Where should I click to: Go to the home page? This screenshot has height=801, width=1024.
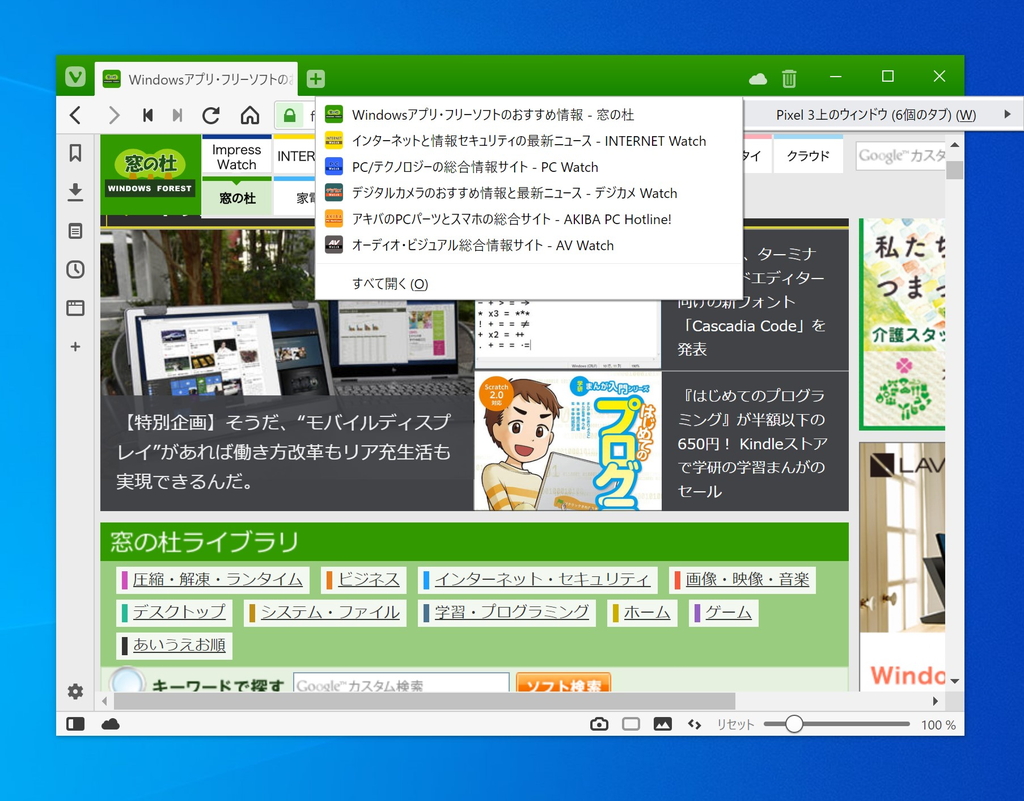click(250, 115)
